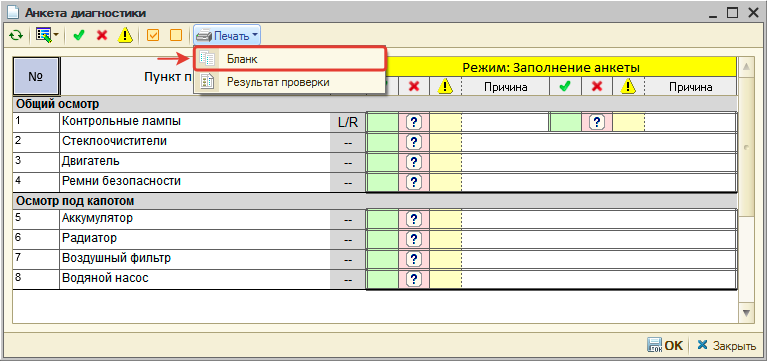The width and height of the screenshot is (767, 361).
Task: Click the № header cell
Action: pos(35,76)
